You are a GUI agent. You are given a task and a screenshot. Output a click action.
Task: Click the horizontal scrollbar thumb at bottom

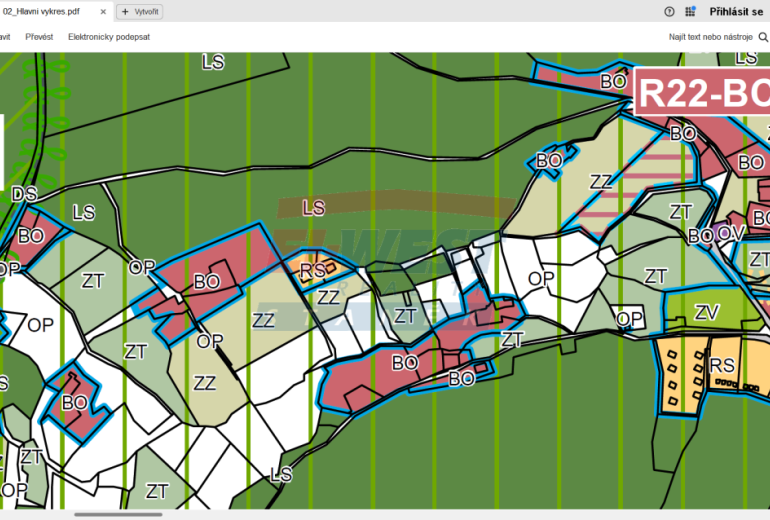pos(118,515)
